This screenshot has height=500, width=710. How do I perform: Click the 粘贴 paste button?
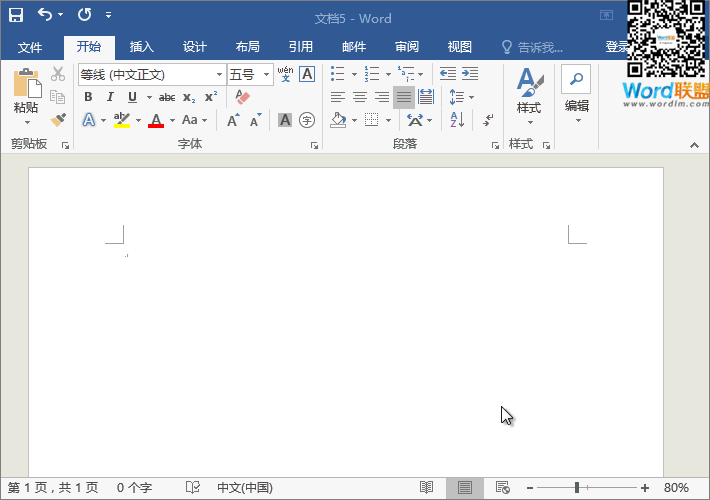pyautogui.click(x=26, y=96)
